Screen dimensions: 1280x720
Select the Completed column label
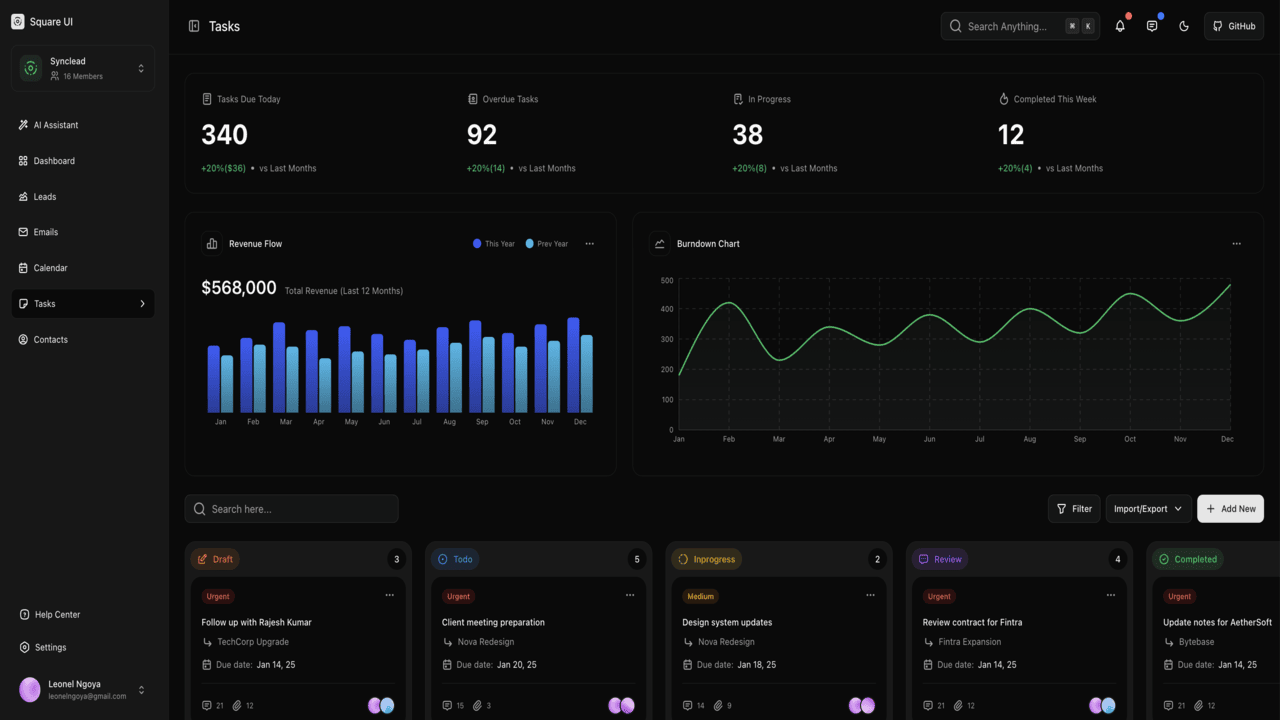[x=1187, y=559]
